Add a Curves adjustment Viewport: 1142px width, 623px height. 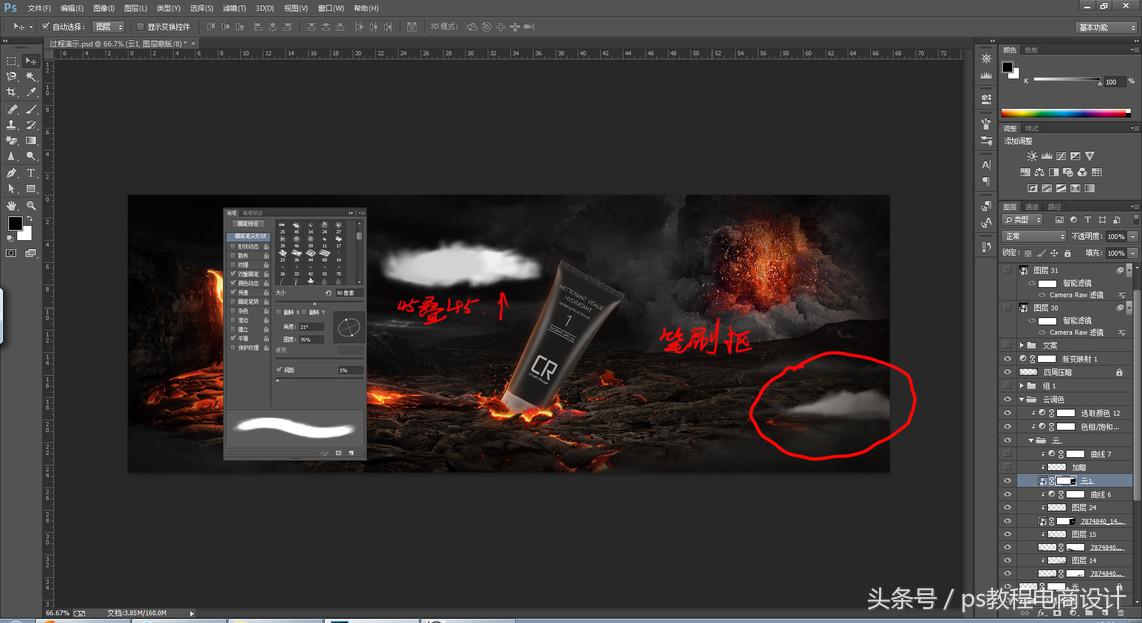(1061, 156)
